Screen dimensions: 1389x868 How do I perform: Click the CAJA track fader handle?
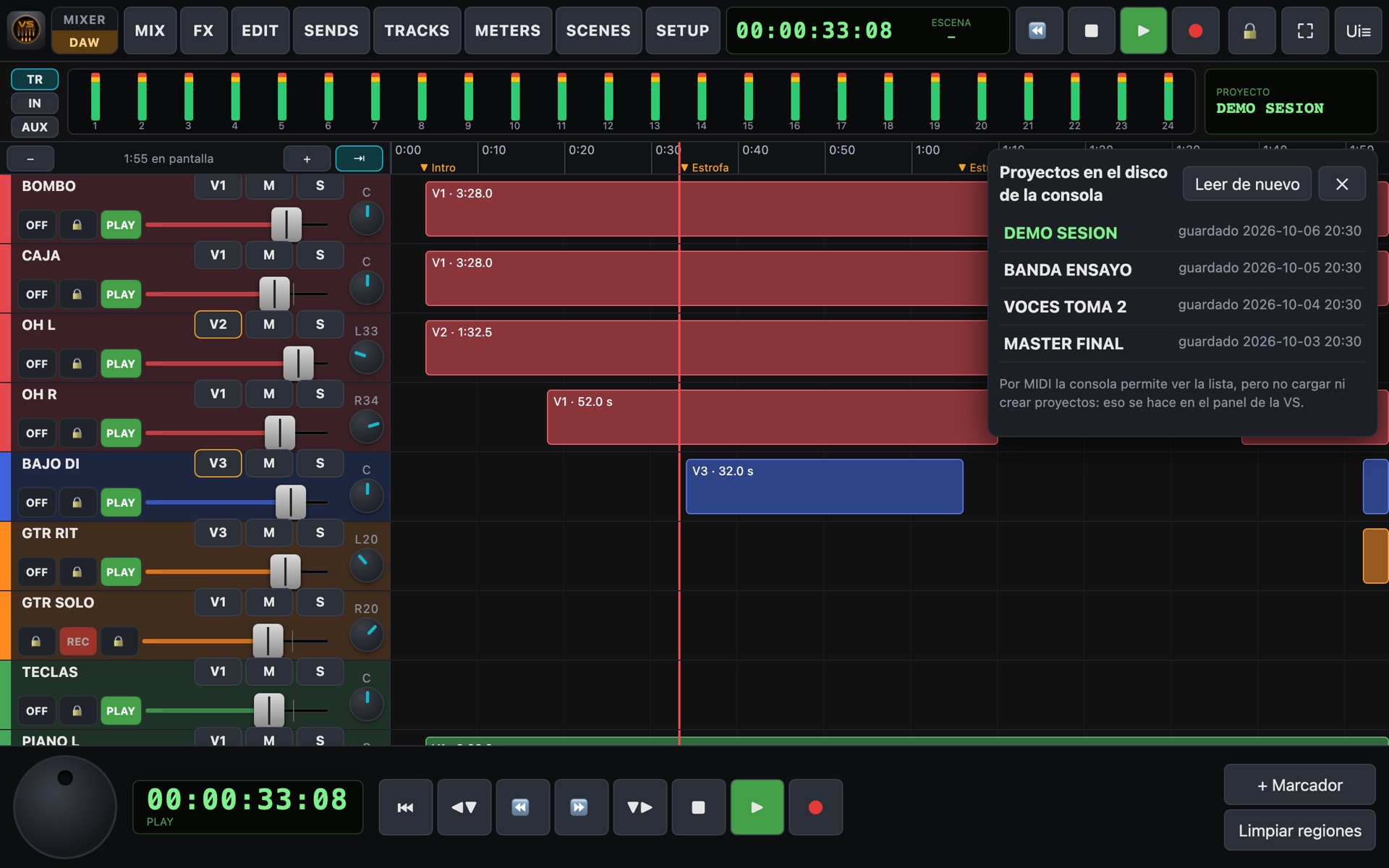coord(275,294)
